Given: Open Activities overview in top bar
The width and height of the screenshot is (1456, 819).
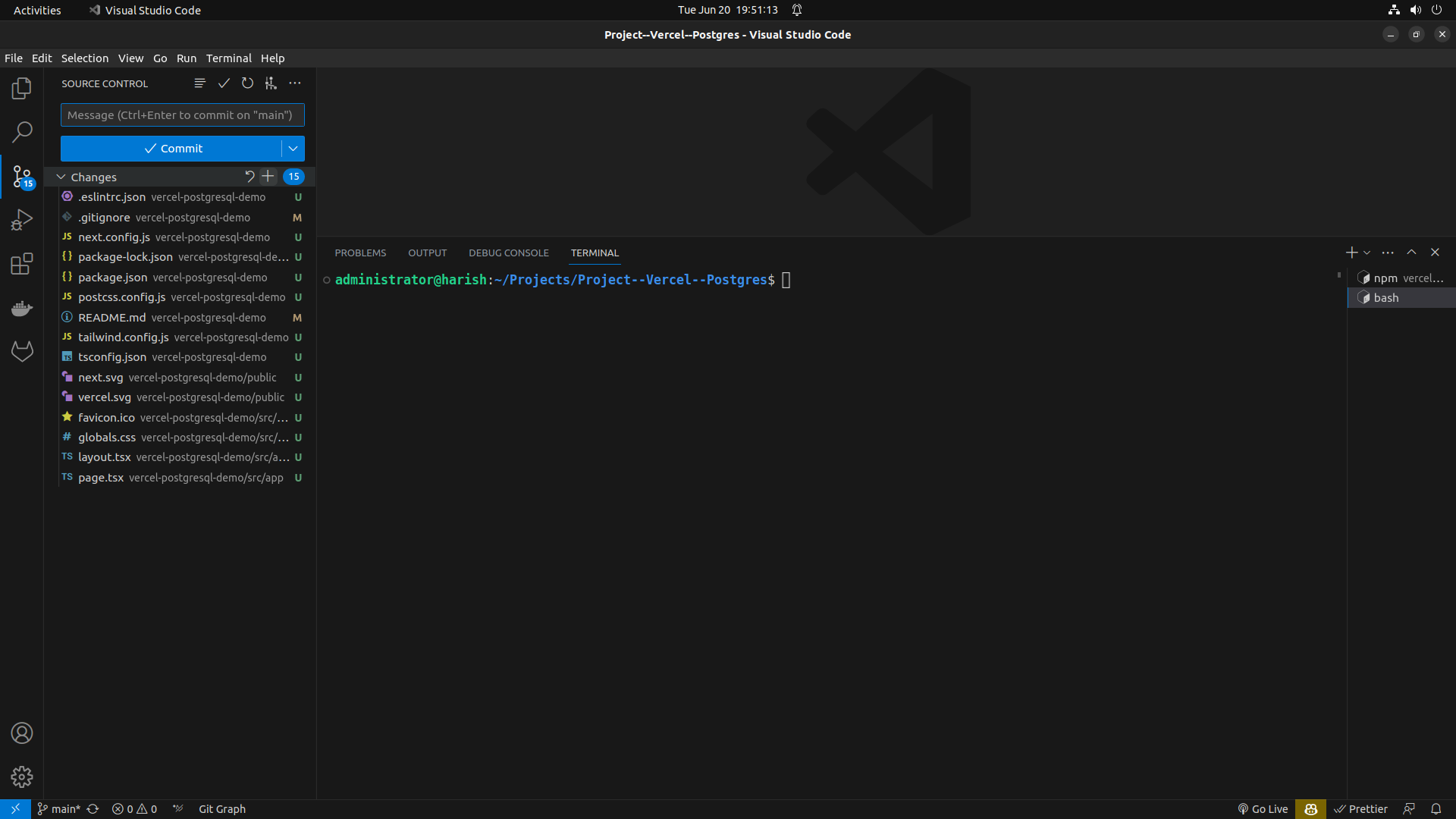Looking at the screenshot, I should pos(37,10).
